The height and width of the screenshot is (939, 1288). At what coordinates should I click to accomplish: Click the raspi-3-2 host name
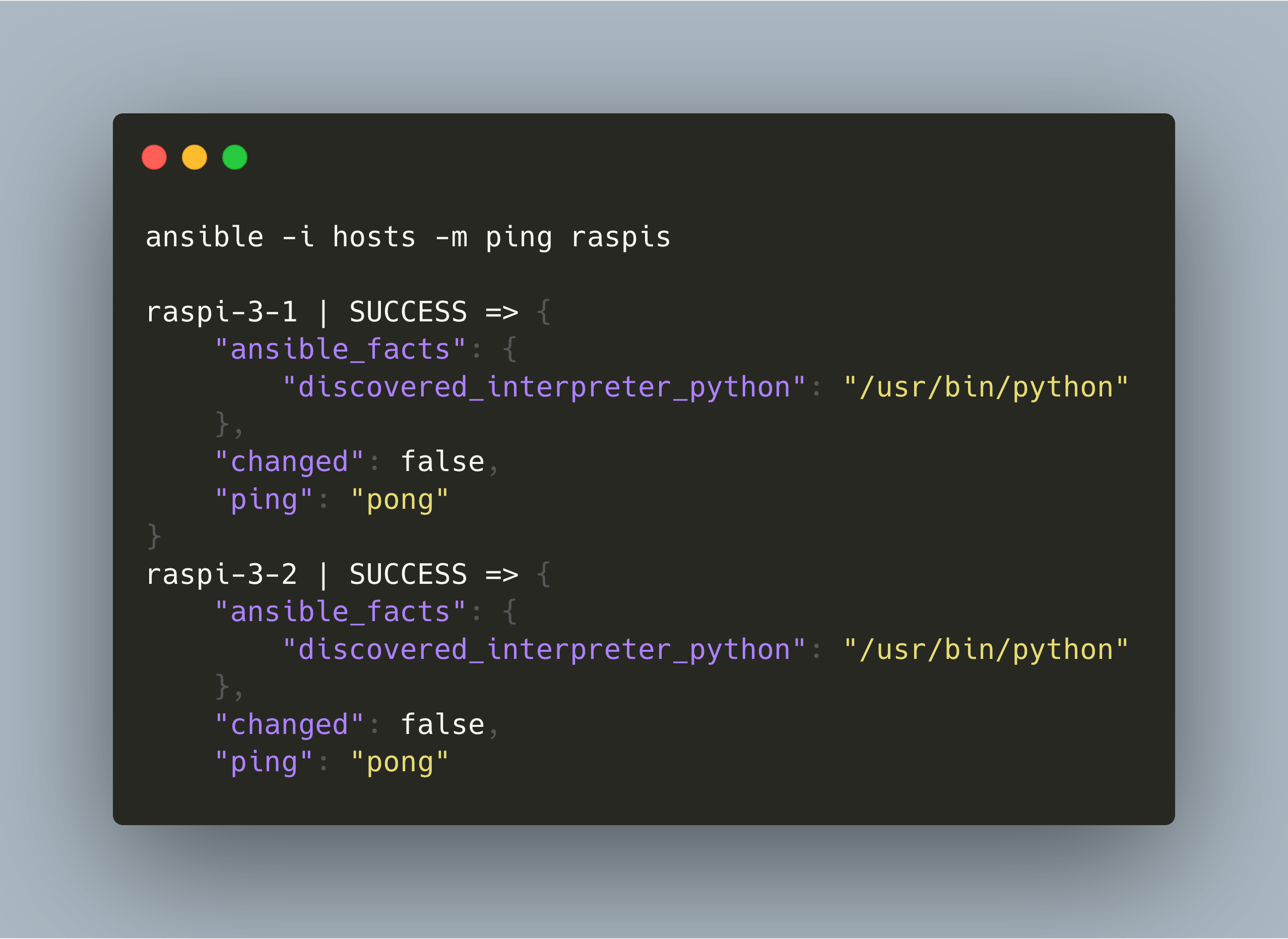point(222,575)
